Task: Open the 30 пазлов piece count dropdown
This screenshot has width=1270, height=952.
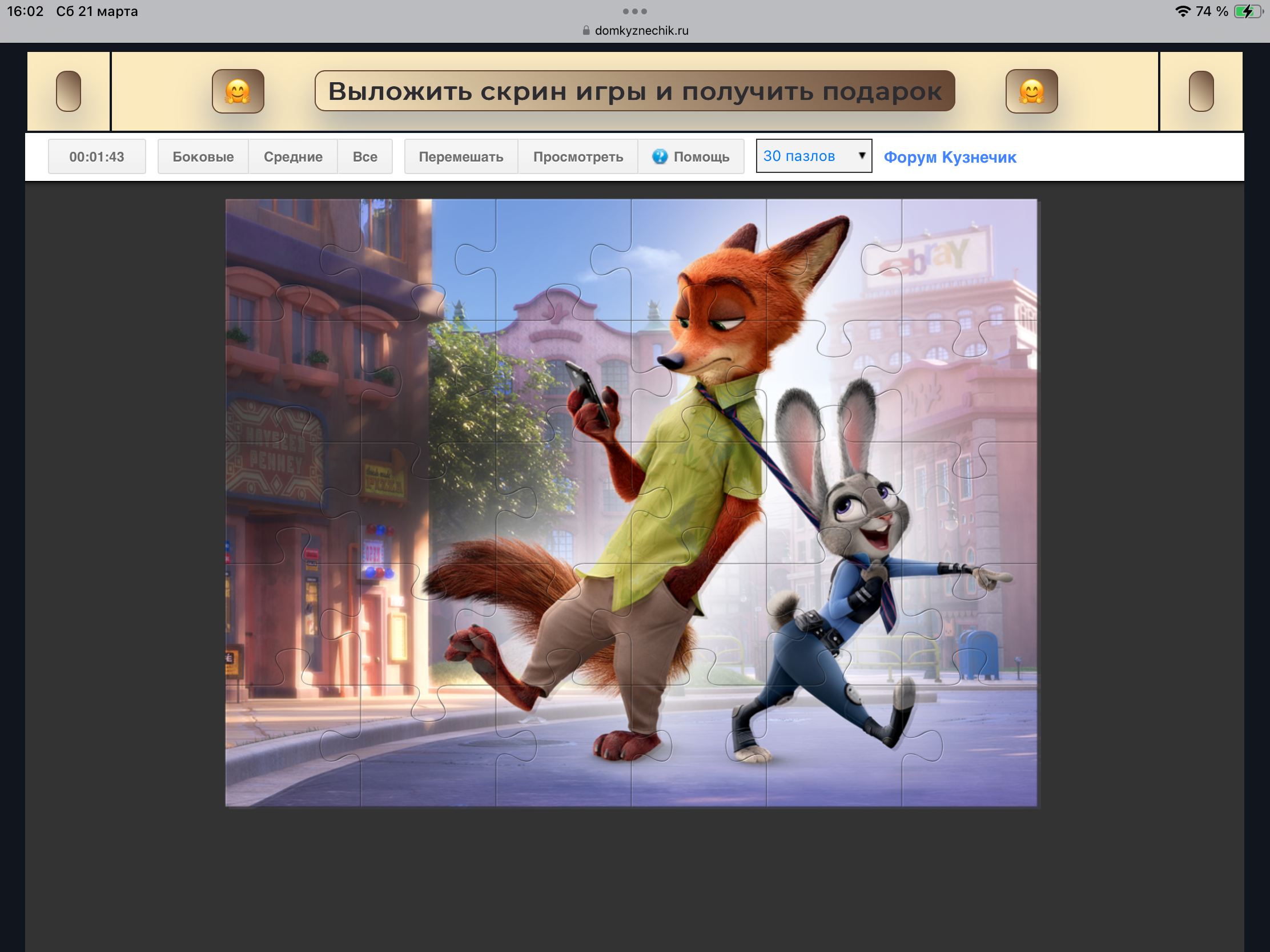Action: click(x=804, y=156)
